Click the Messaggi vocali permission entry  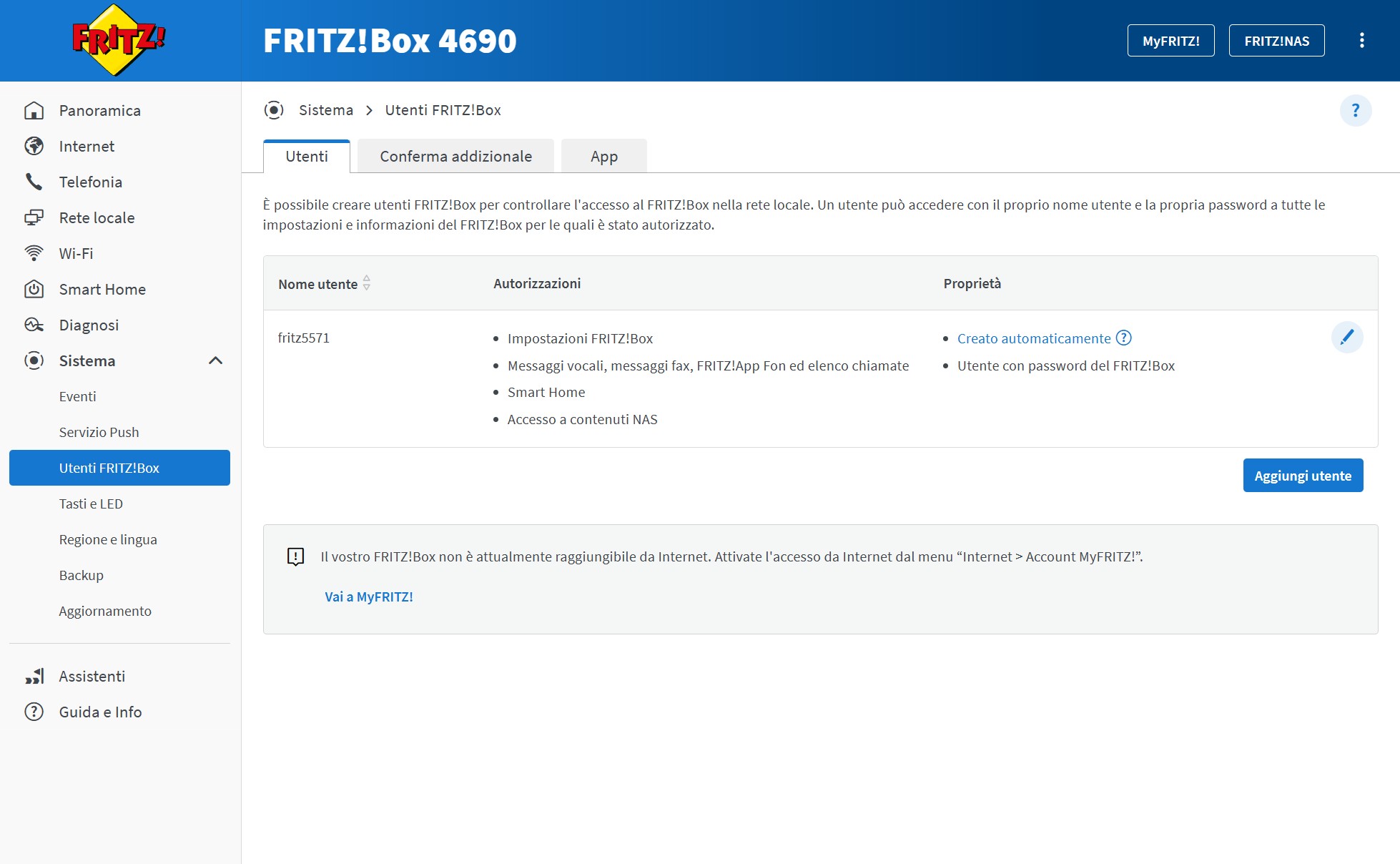708,365
